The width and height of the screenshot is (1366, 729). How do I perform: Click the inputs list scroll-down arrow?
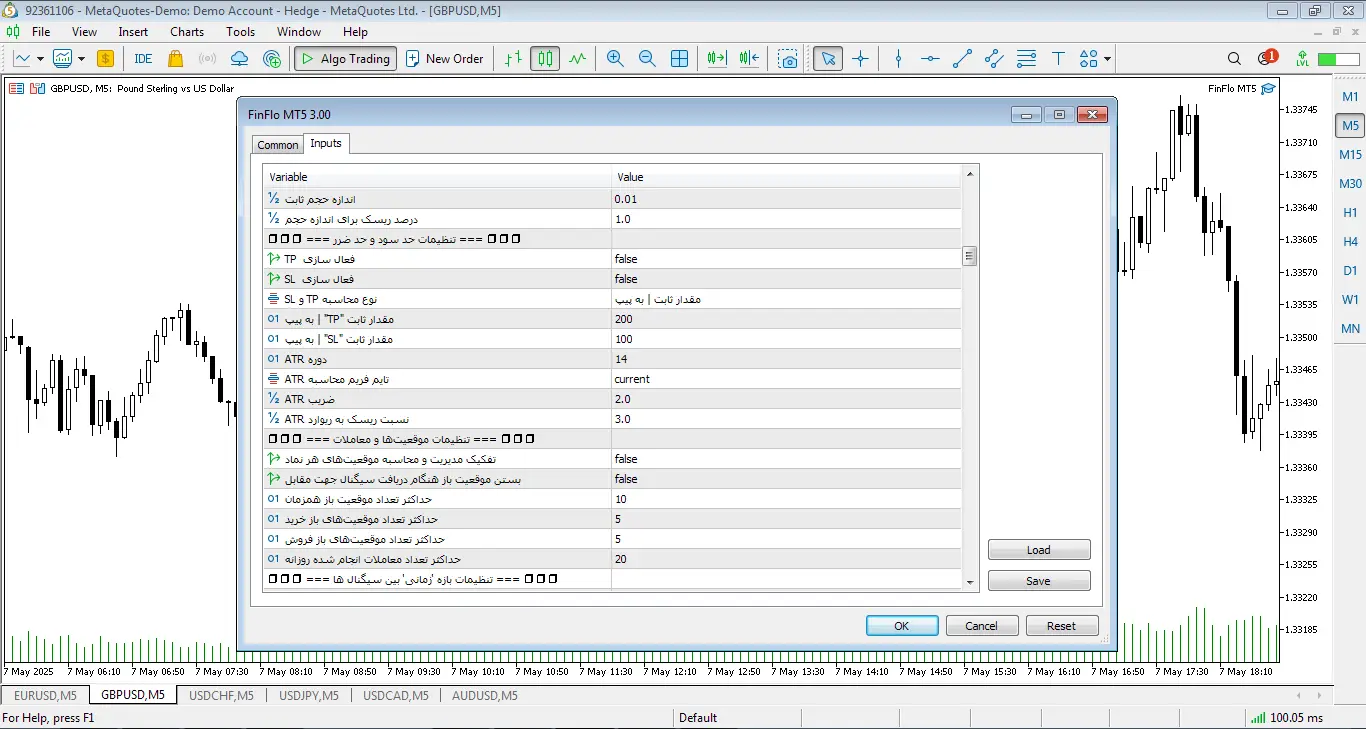pos(969,582)
